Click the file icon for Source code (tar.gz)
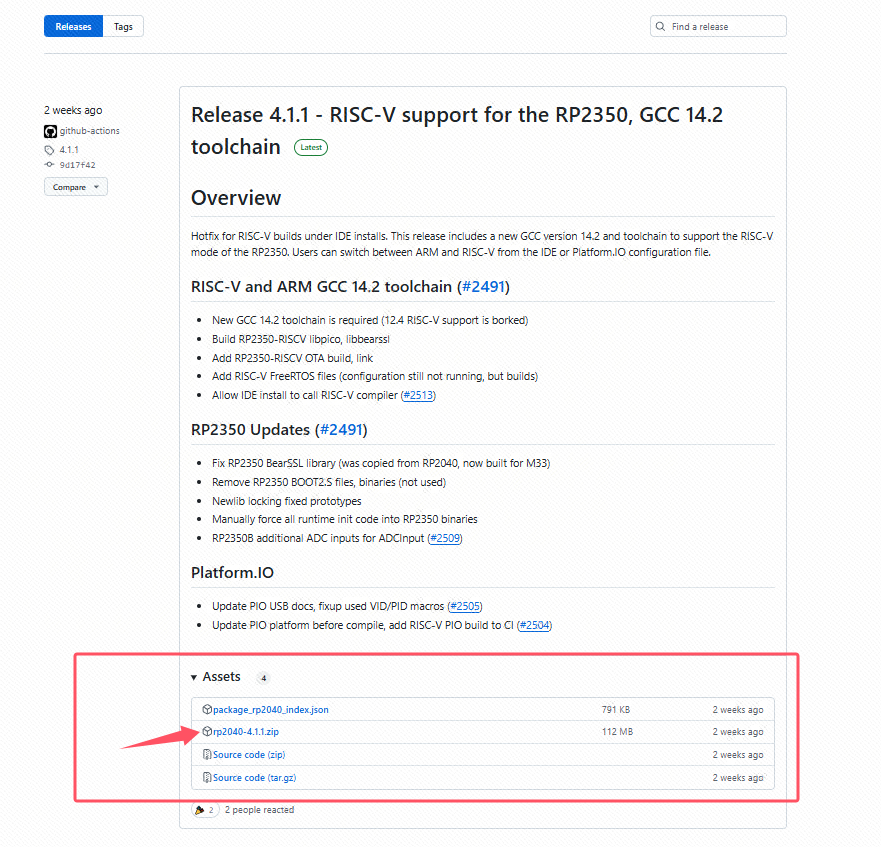The image size is (881, 847). (x=207, y=778)
